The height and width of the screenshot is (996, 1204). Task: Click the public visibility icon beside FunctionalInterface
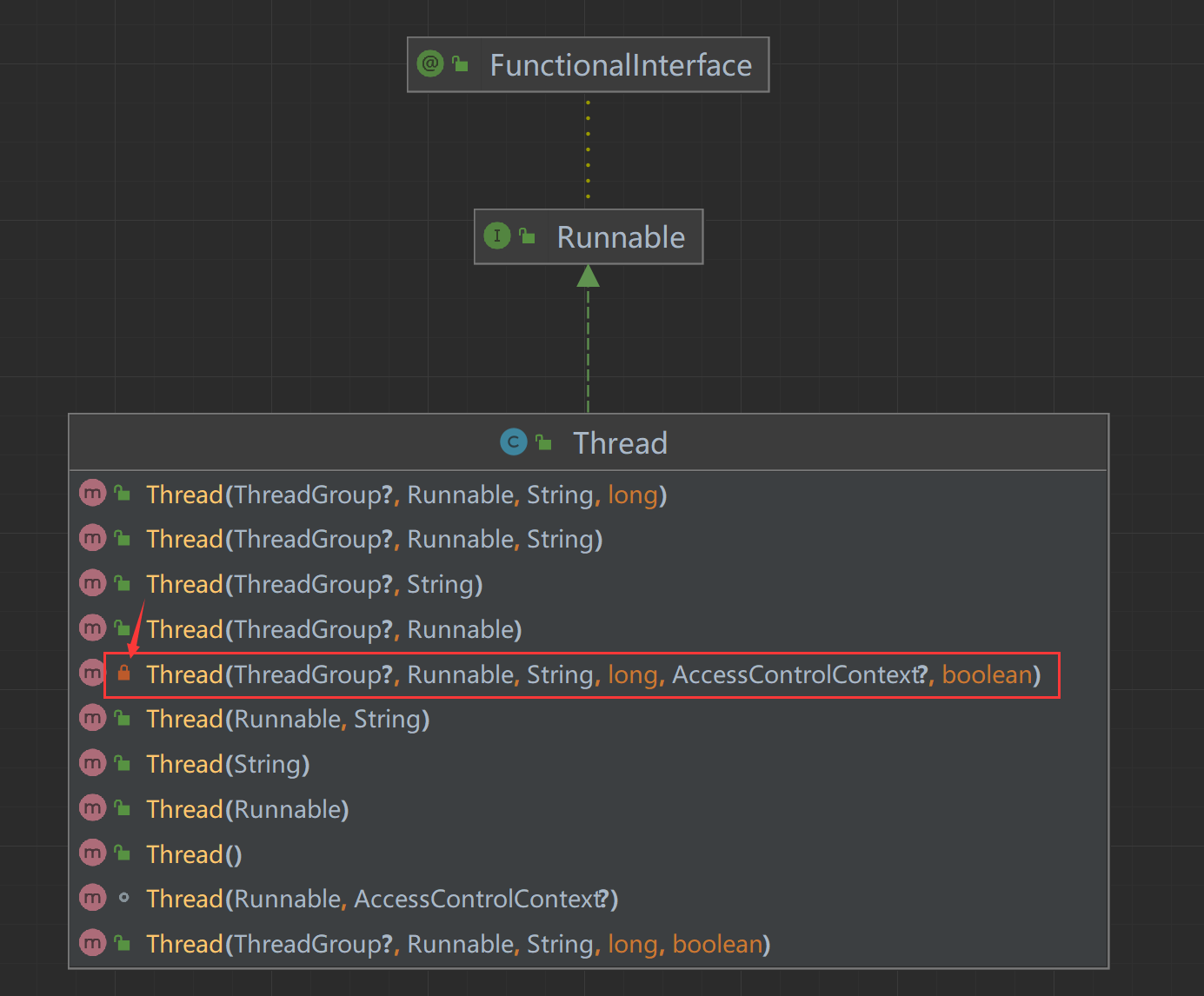pyautogui.click(x=461, y=64)
